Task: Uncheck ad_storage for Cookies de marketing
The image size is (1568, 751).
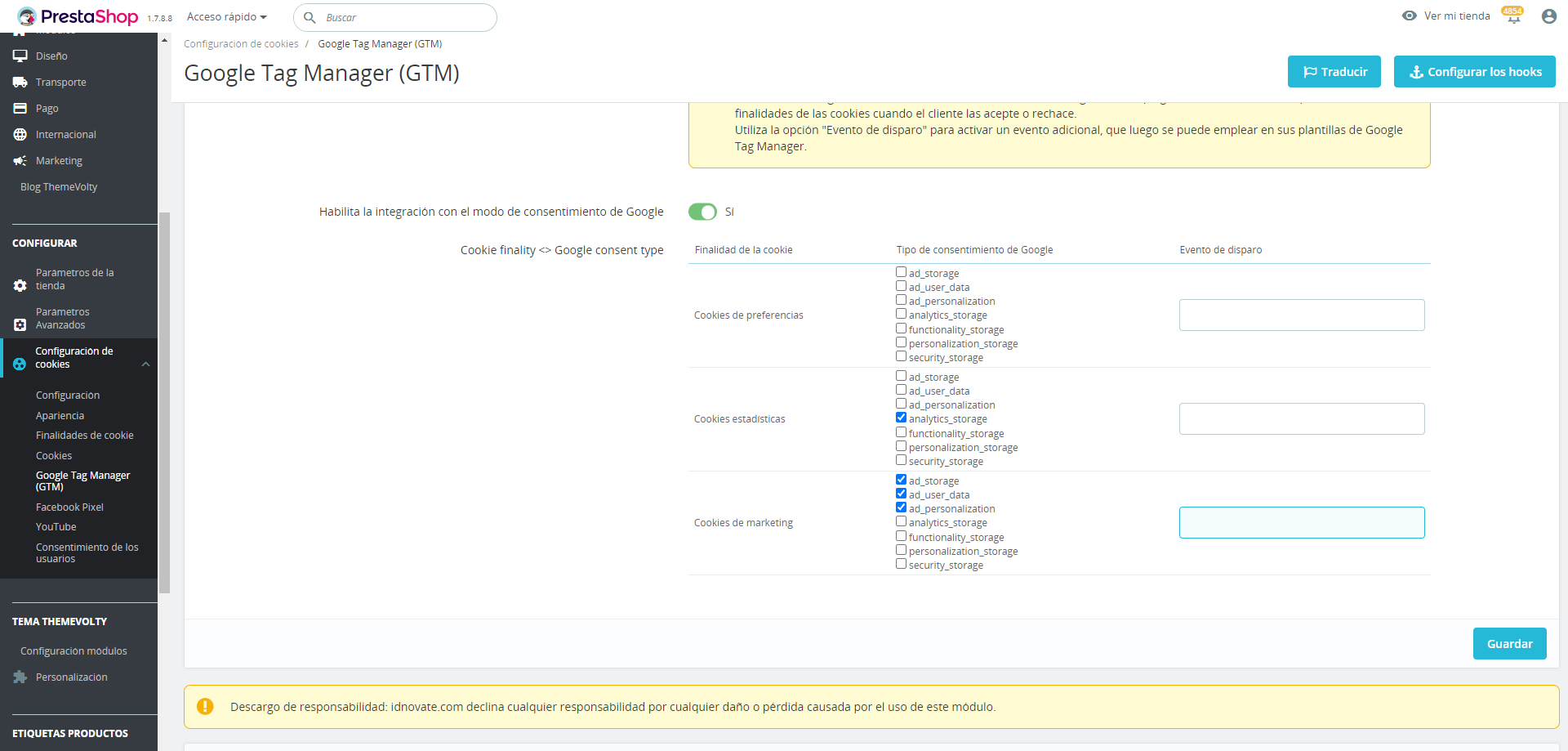Action: (902, 480)
